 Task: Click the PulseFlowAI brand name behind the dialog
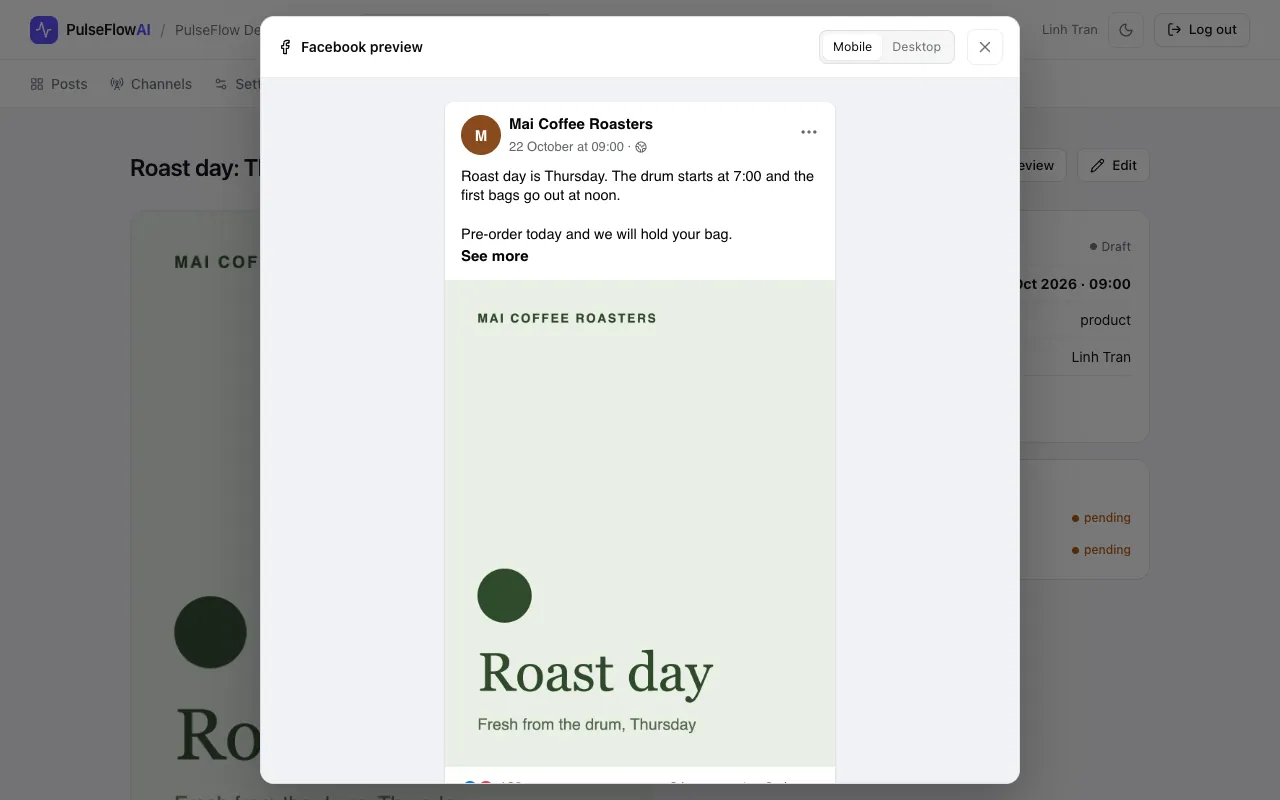pos(108,30)
